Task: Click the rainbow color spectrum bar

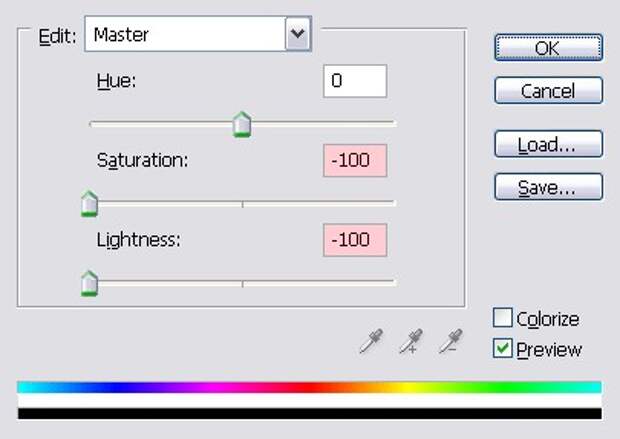Action: pos(309,387)
